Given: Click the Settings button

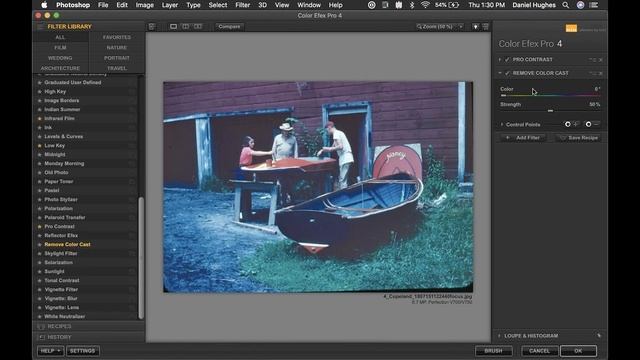Looking at the screenshot, I should tap(82, 351).
